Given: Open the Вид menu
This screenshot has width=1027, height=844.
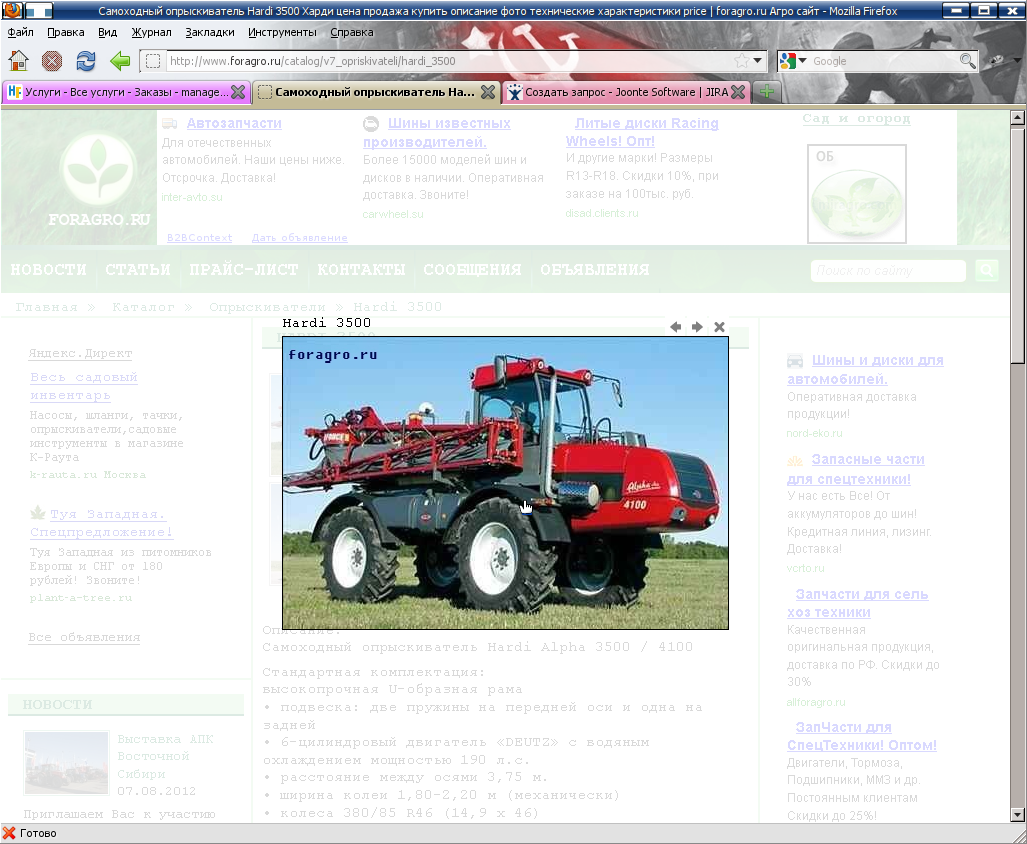Looking at the screenshot, I should (x=107, y=32).
